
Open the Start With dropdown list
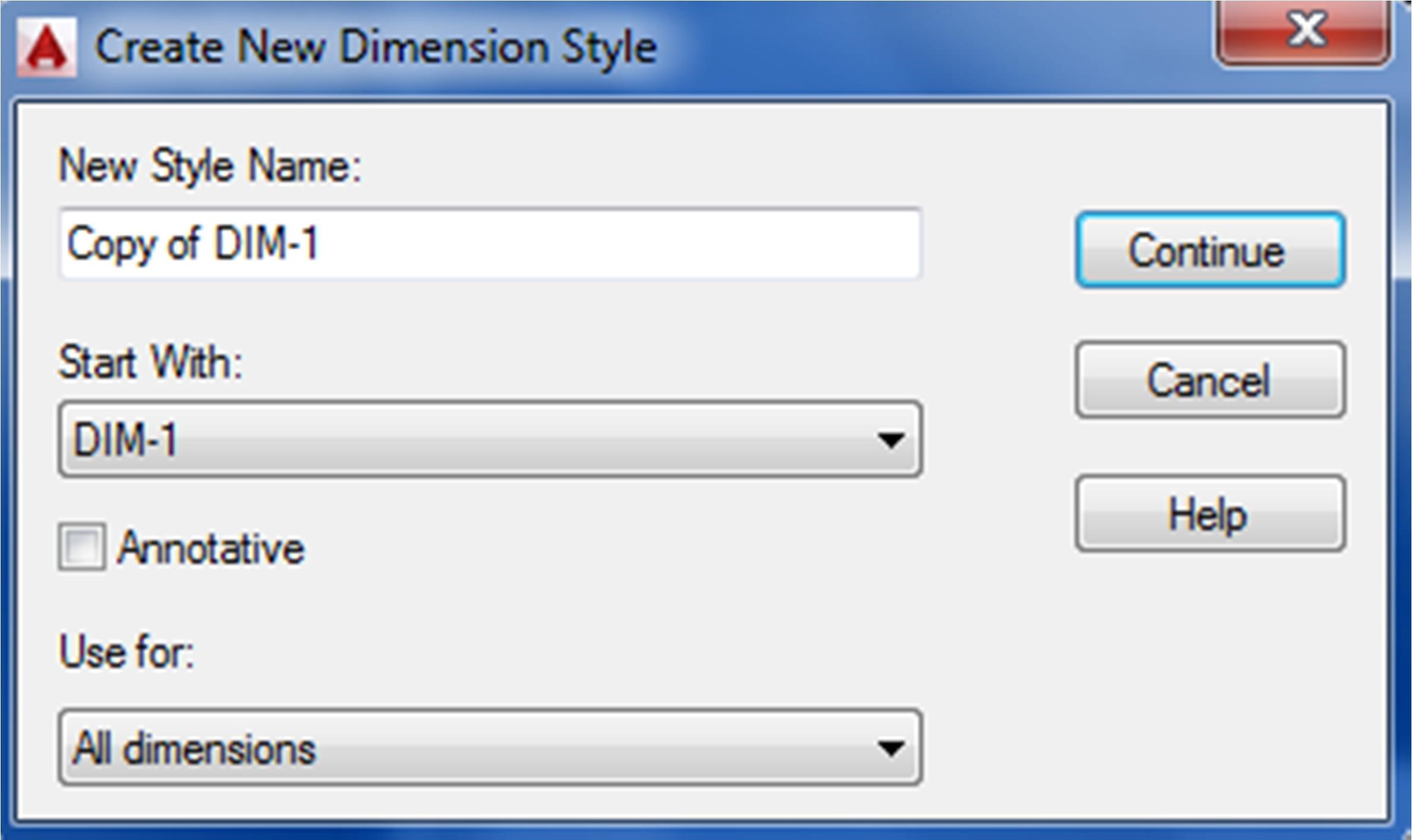490,440
